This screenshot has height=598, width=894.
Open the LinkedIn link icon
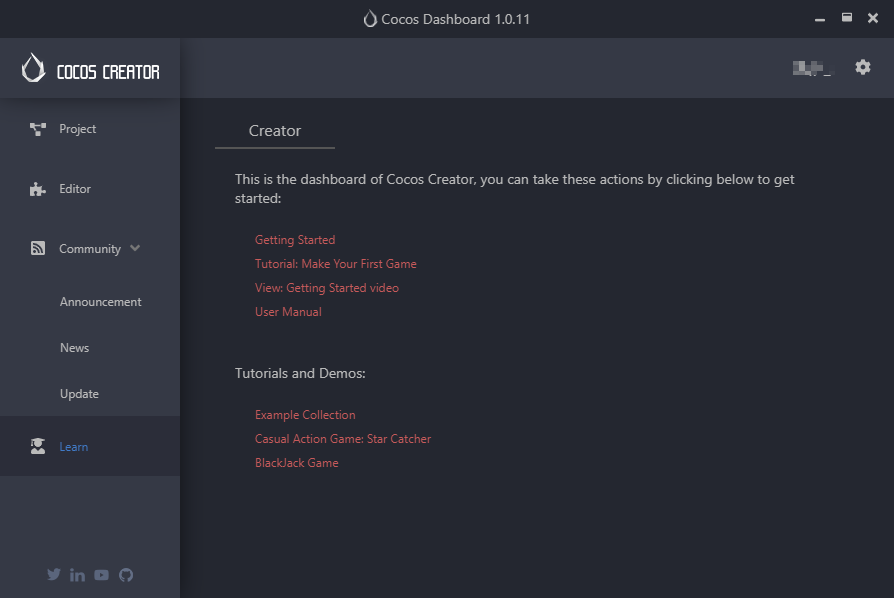78,575
